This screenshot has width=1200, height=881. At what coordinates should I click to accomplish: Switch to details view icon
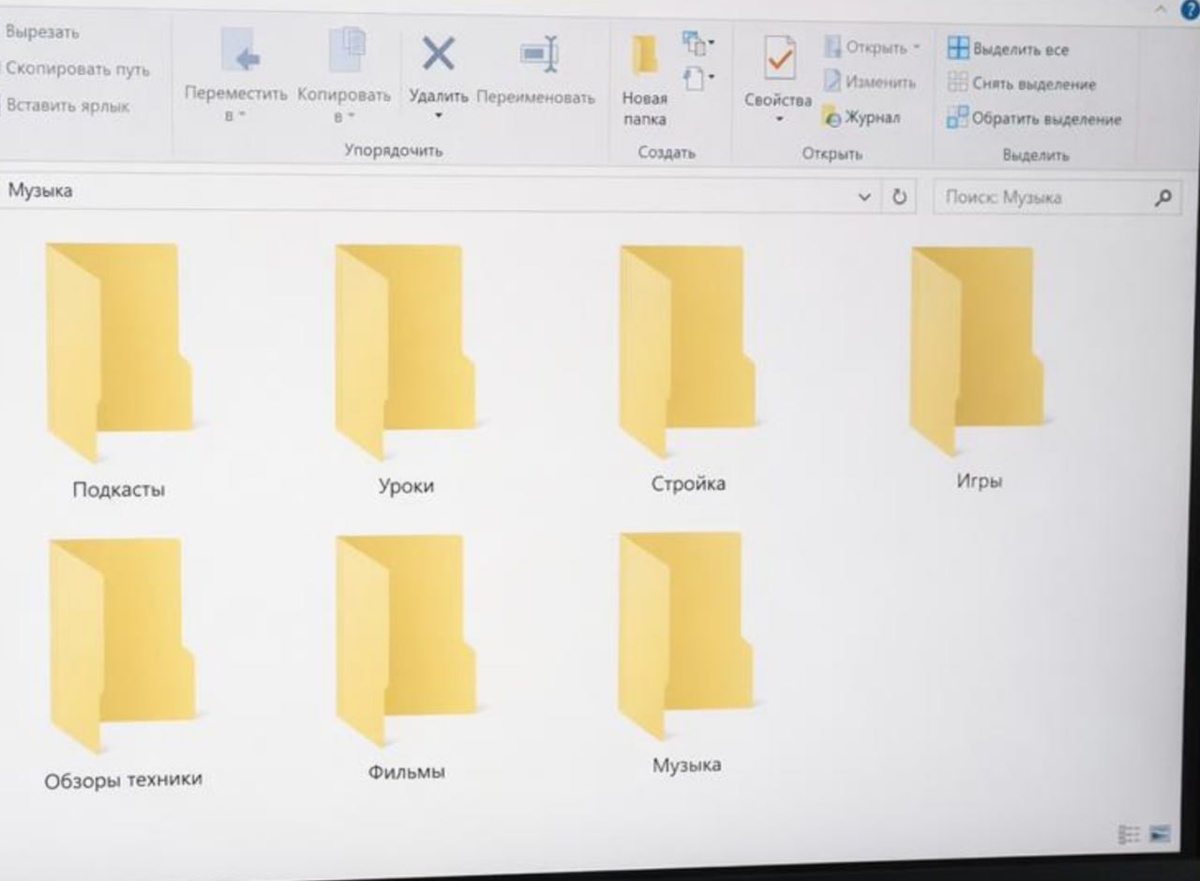(x=1129, y=834)
